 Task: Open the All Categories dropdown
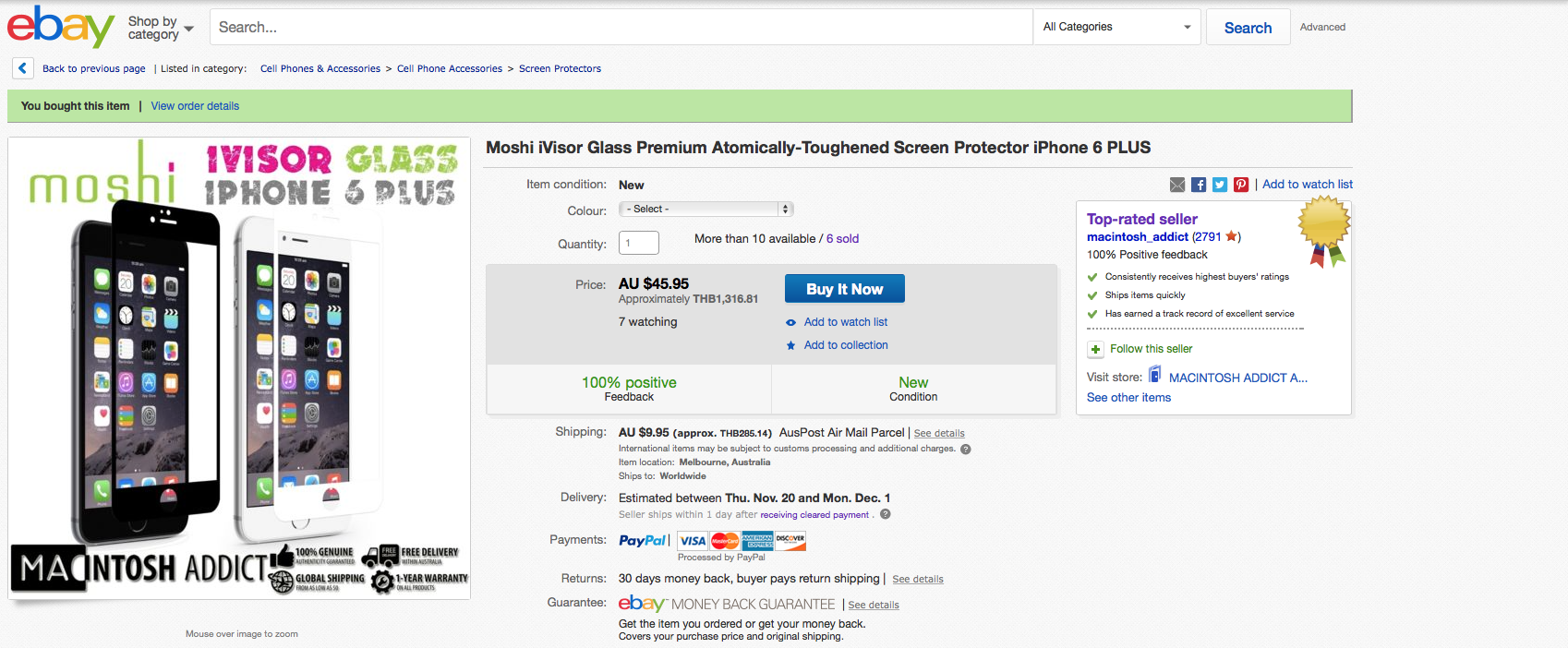[x=1116, y=27]
